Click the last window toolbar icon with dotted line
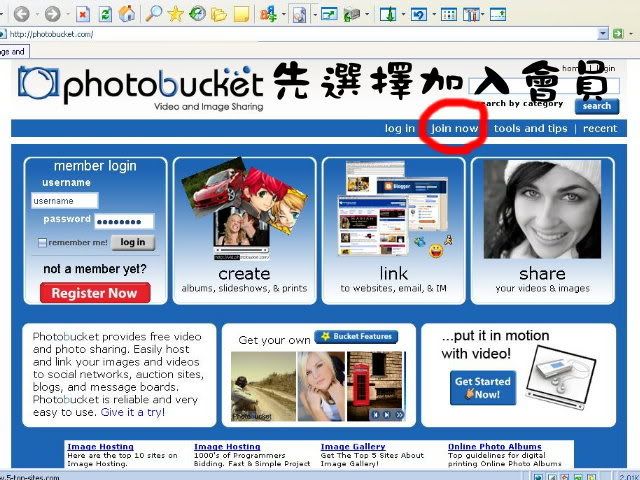Image resolution: width=640 pixels, height=480 pixels. click(498, 15)
